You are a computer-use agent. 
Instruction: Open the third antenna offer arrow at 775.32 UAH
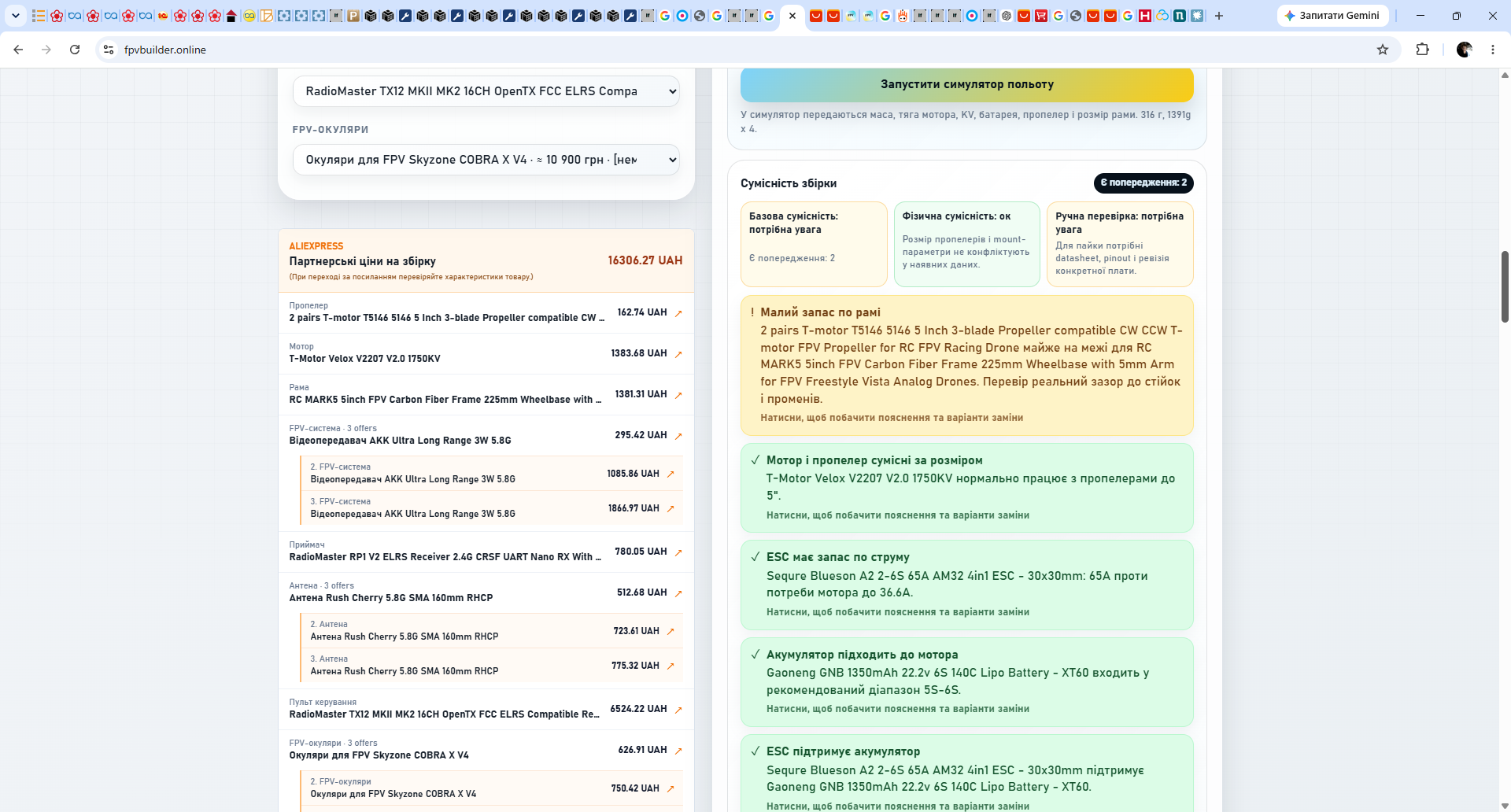(671, 666)
